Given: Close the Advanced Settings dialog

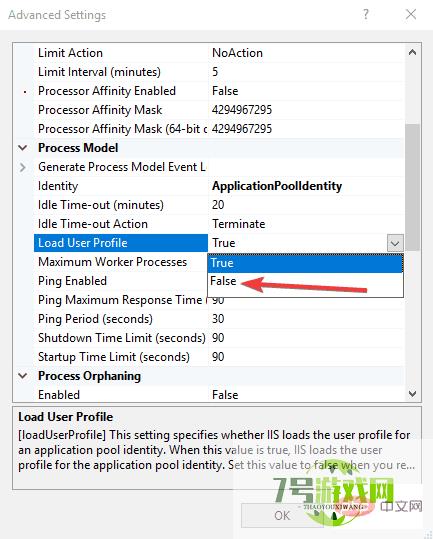Looking at the screenshot, I should [x=411, y=14].
